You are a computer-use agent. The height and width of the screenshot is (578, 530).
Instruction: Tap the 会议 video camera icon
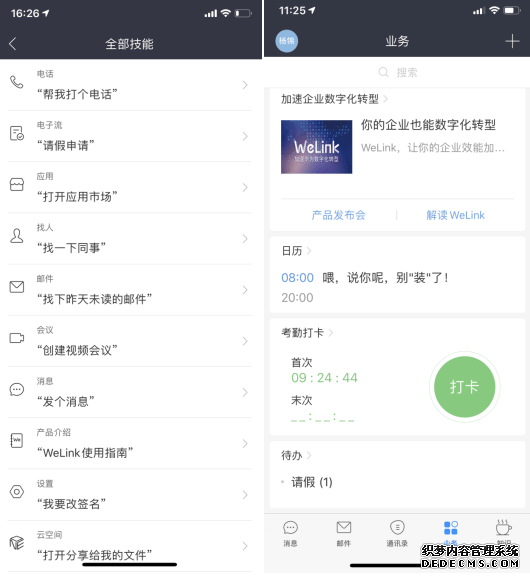(x=17, y=338)
